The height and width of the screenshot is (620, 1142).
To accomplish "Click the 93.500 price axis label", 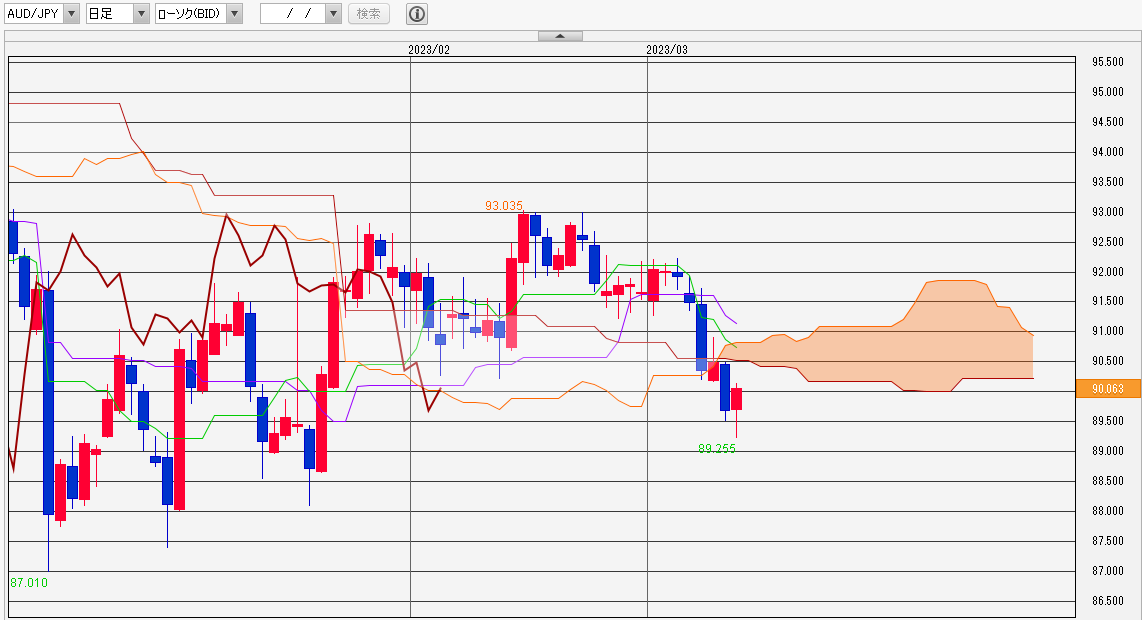I will coord(1108,181).
